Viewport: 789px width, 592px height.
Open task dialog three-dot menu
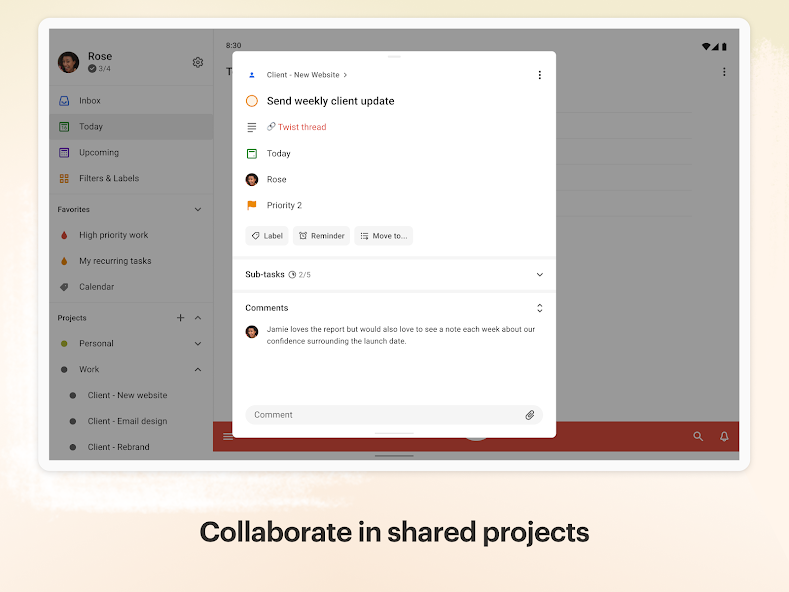coord(539,75)
